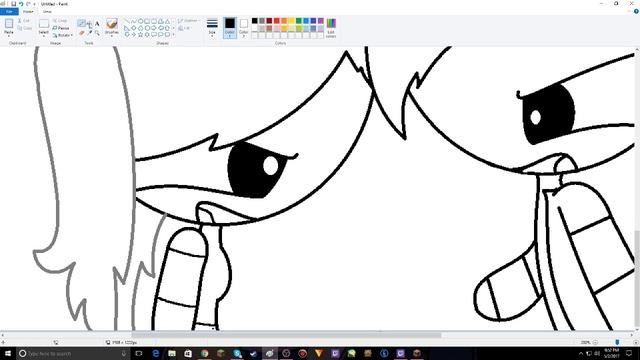
Task: Click Save in the quick access toolbar
Action: tap(13, 4)
